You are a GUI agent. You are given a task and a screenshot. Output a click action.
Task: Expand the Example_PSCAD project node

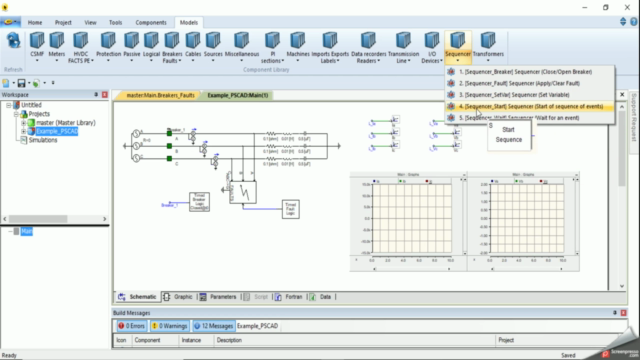click(23, 131)
